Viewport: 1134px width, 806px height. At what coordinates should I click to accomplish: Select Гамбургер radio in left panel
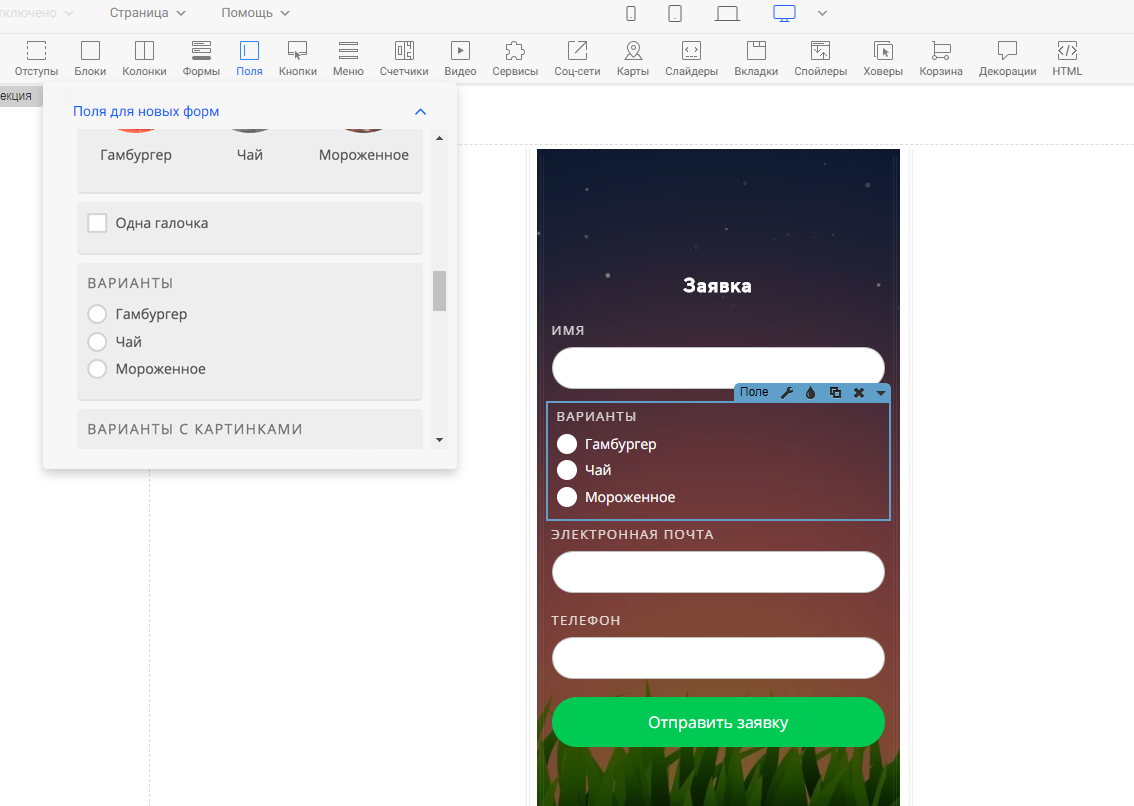97,314
